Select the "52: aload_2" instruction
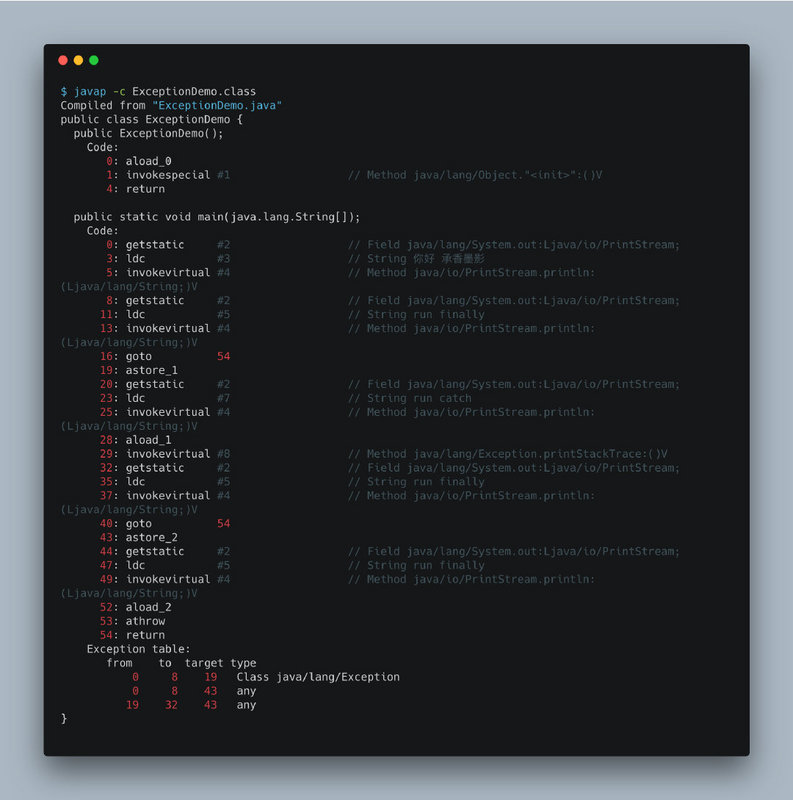 coord(136,607)
